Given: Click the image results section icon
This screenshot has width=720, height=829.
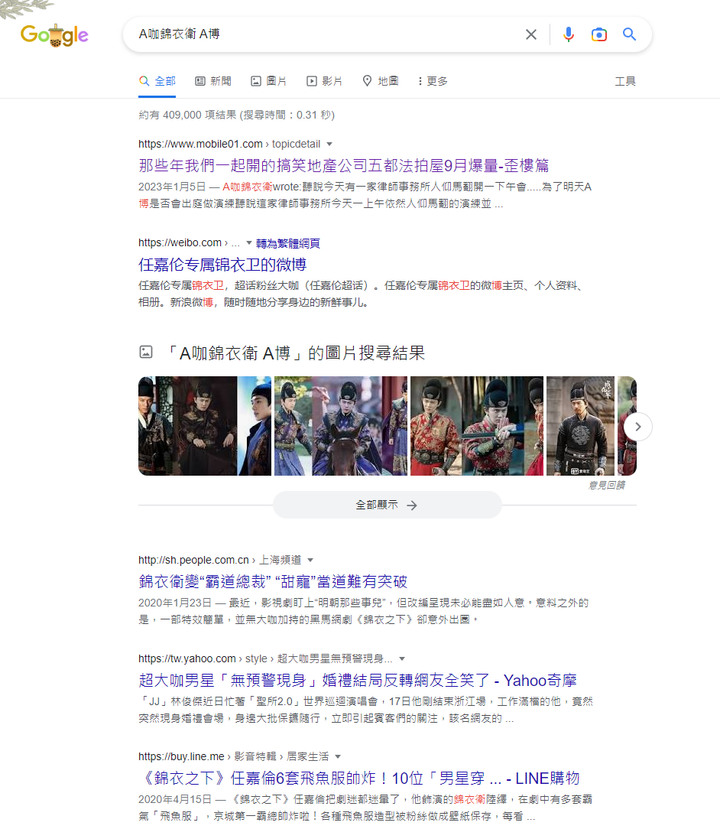Looking at the screenshot, I should click(x=146, y=352).
